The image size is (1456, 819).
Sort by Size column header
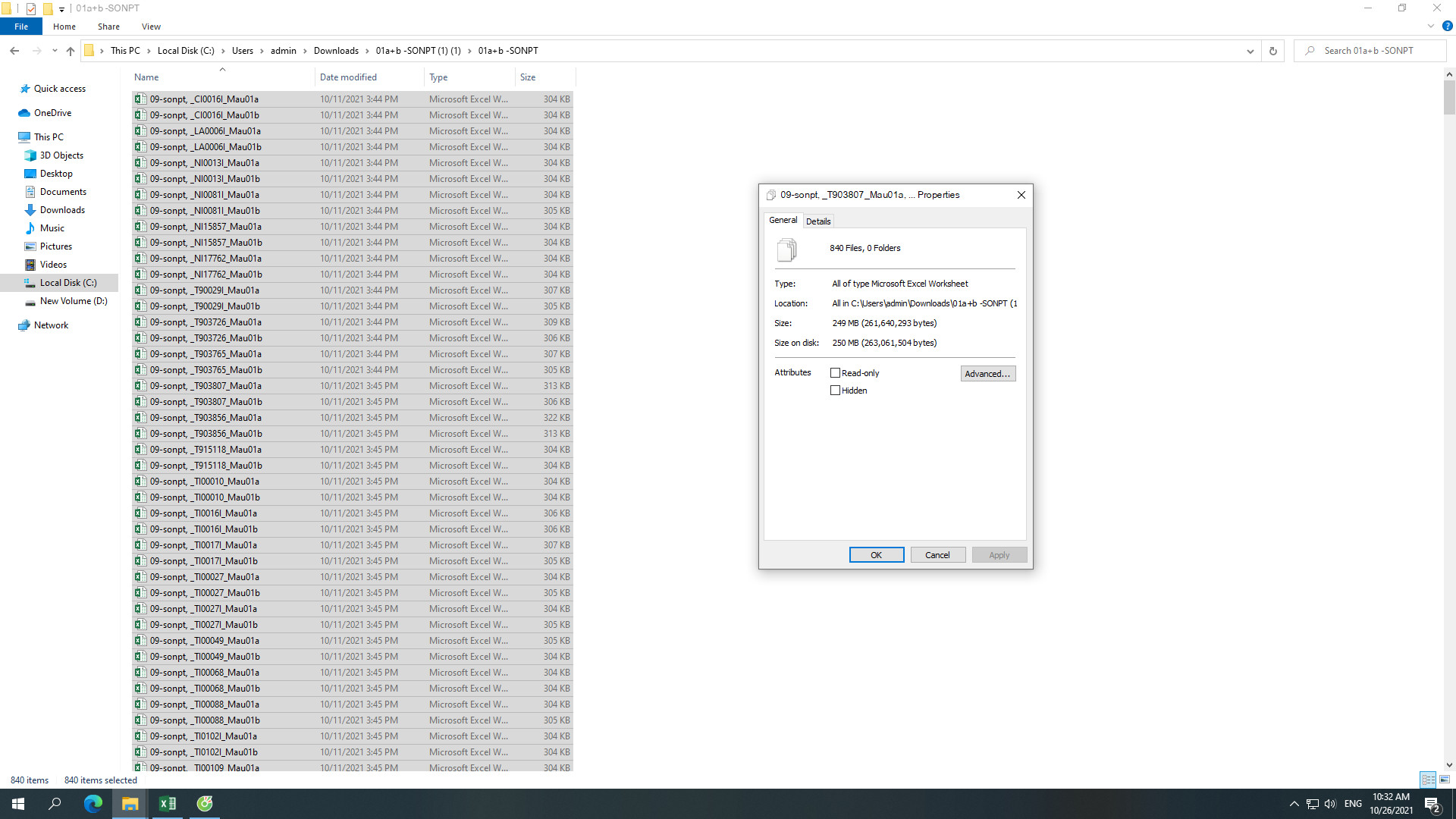click(x=544, y=77)
